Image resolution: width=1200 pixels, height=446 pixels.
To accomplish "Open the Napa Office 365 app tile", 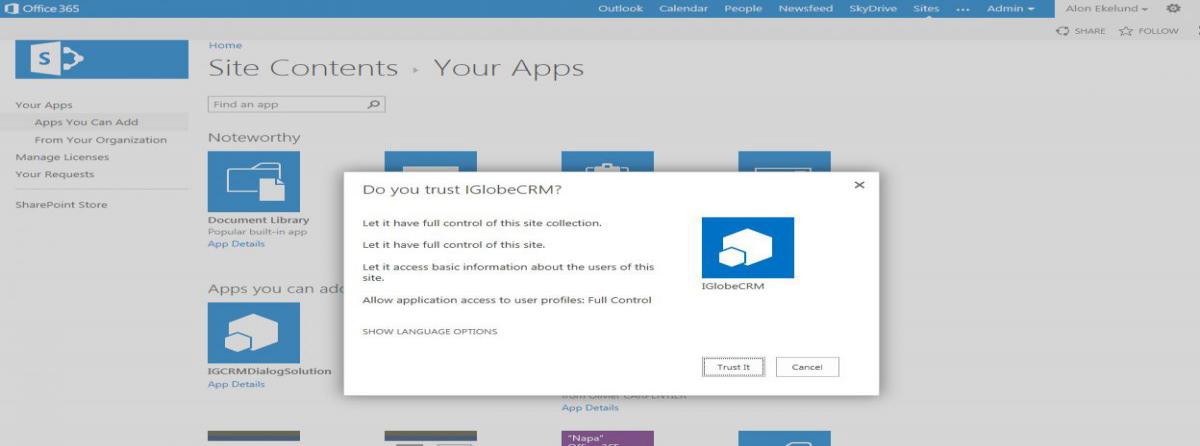I will 608,438.
